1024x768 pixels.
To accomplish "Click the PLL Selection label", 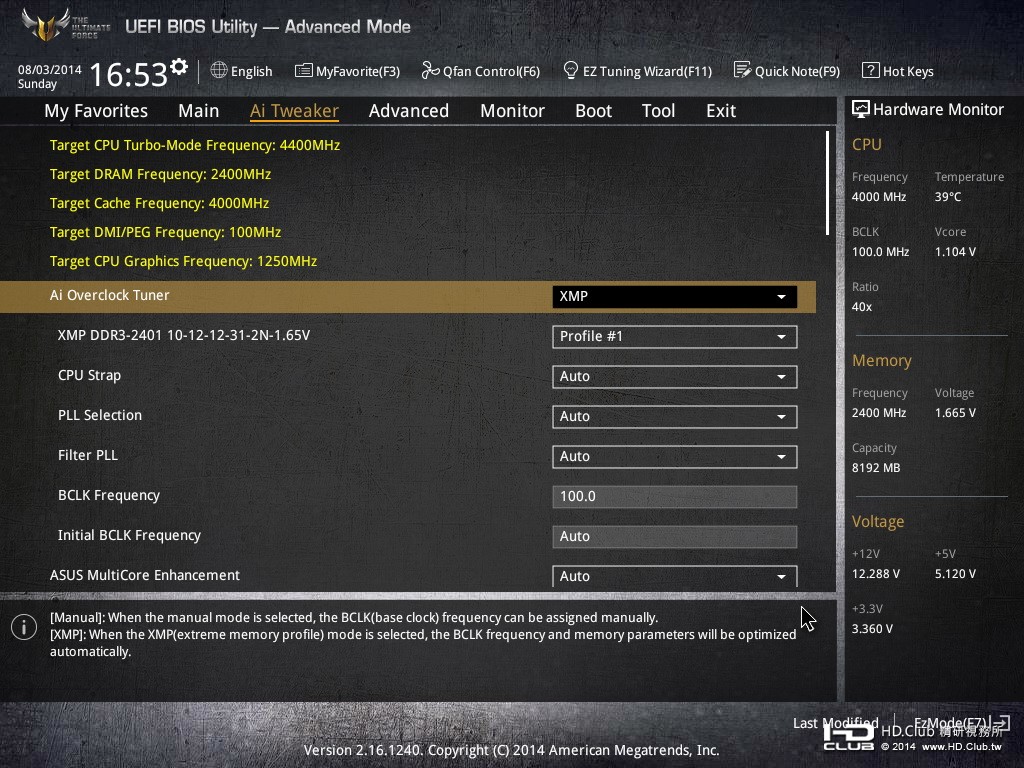I will click(x=100, y=415).
